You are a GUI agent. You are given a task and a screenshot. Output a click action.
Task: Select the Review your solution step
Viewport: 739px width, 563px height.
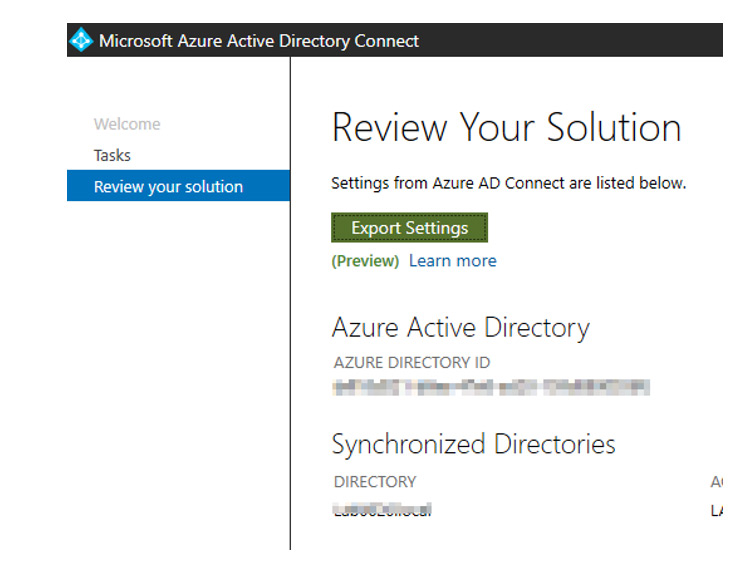click(178, 186)
